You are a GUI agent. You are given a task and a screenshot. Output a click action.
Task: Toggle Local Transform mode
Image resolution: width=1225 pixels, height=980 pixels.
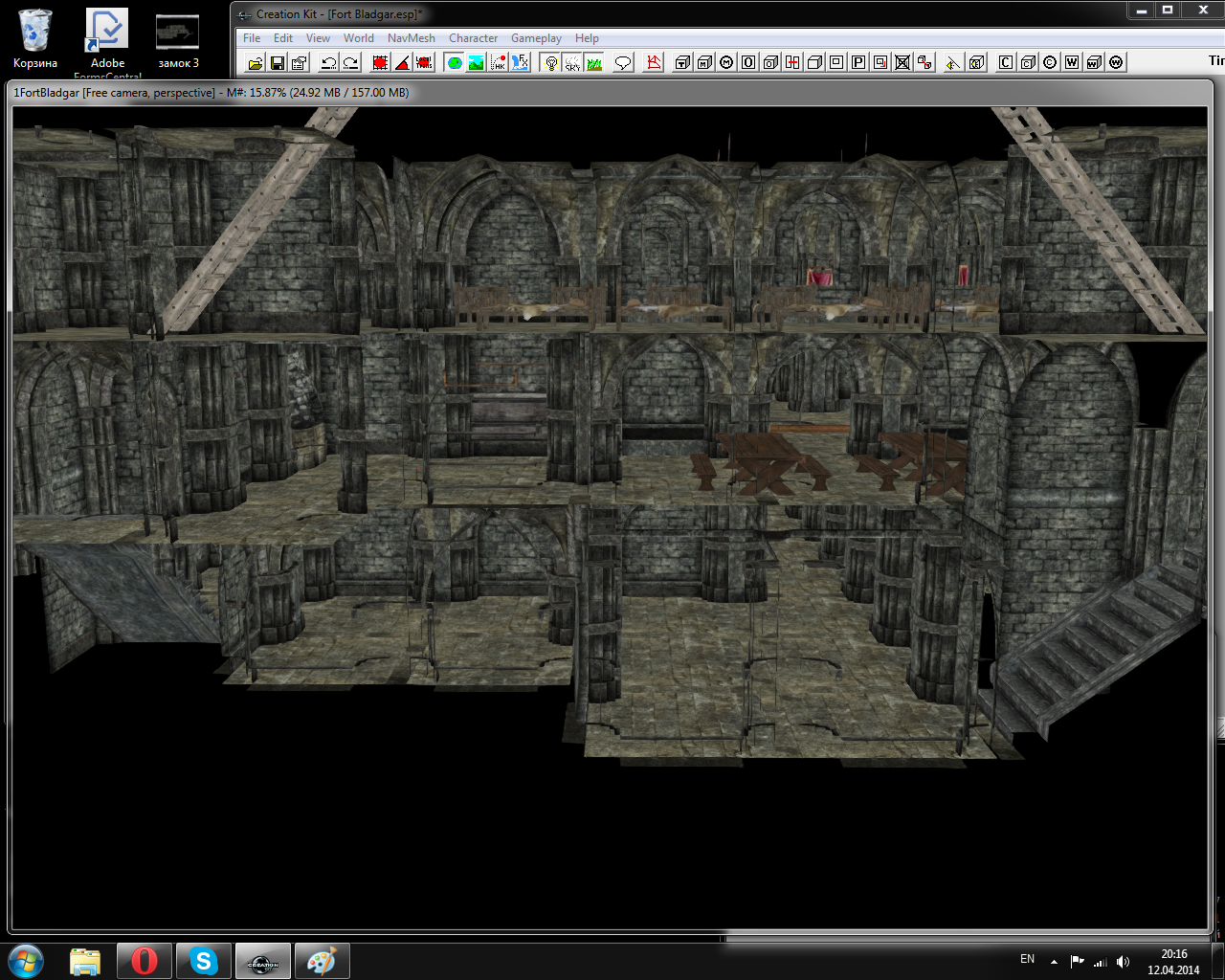coord(424,62)
